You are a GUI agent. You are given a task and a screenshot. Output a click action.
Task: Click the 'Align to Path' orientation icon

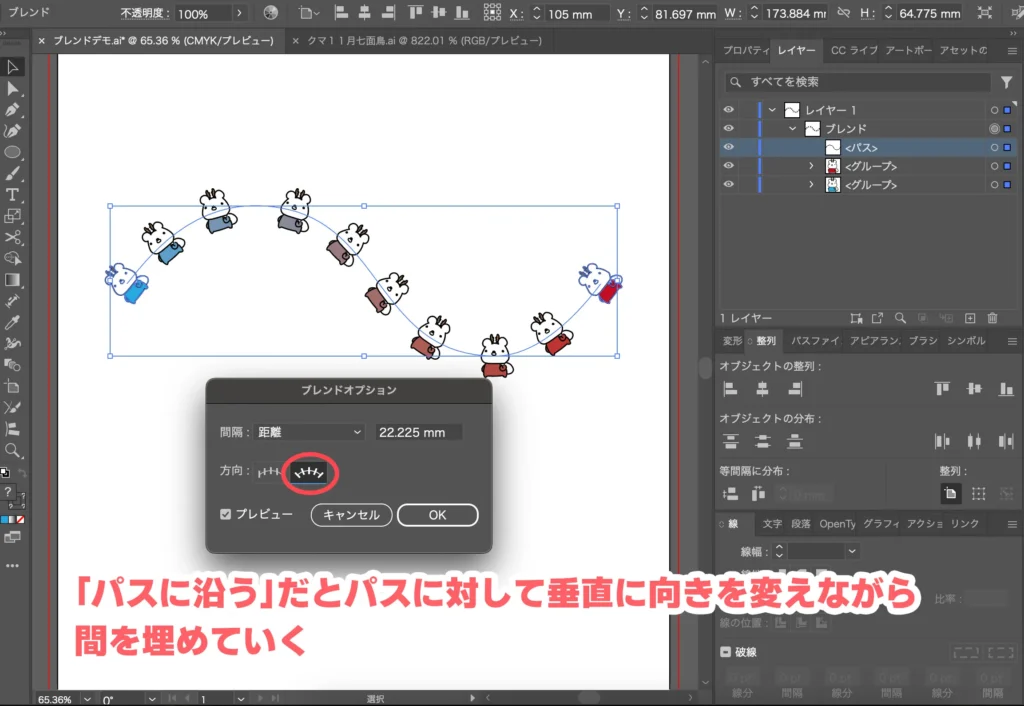point(308,471)
